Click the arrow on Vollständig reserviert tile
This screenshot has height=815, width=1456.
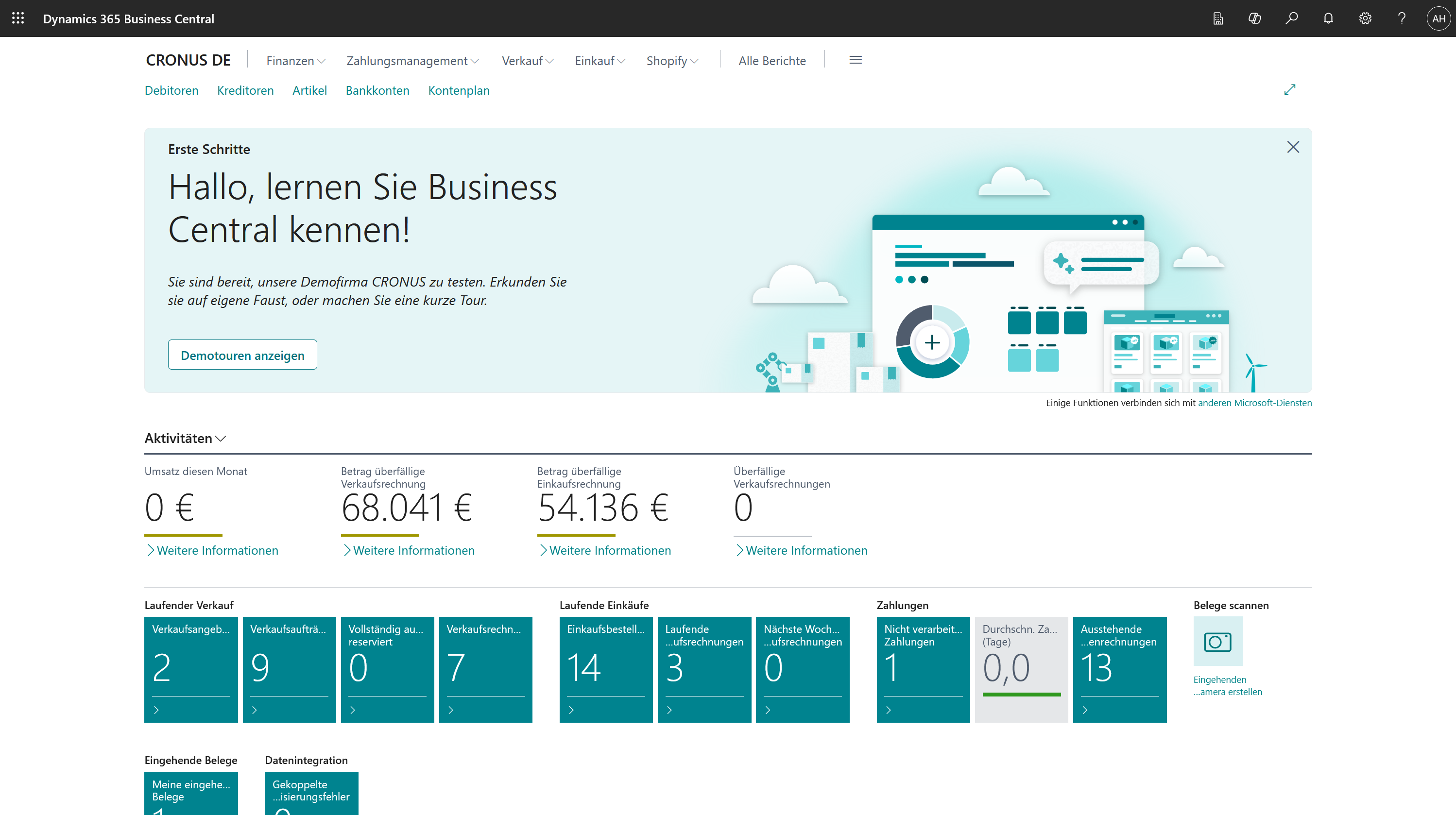(x=353, y=710)
